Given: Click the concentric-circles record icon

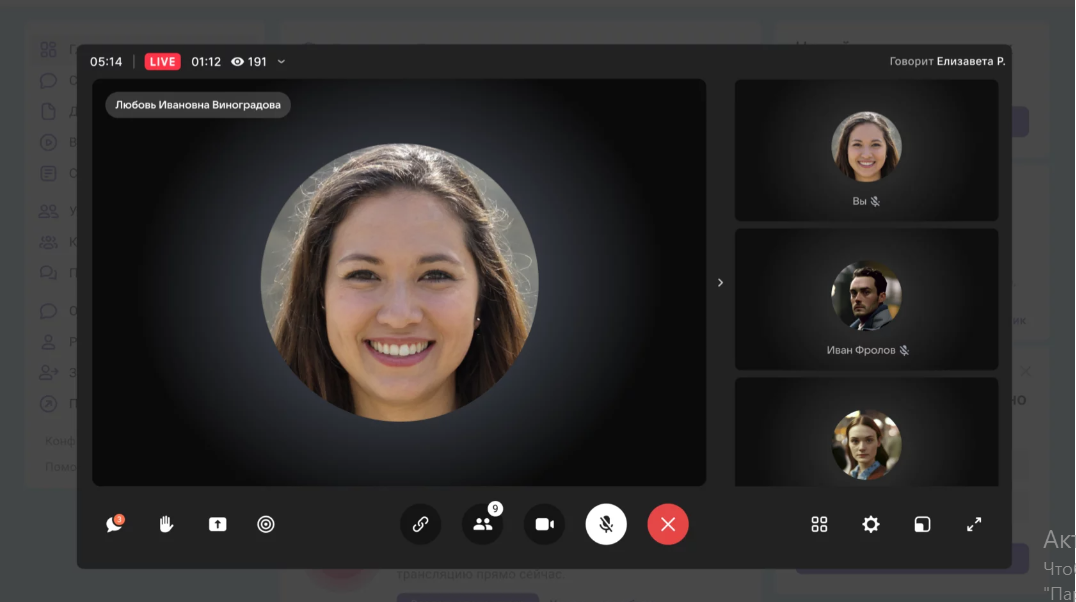Looking at the screenshot, I should (x=266, y=524).
